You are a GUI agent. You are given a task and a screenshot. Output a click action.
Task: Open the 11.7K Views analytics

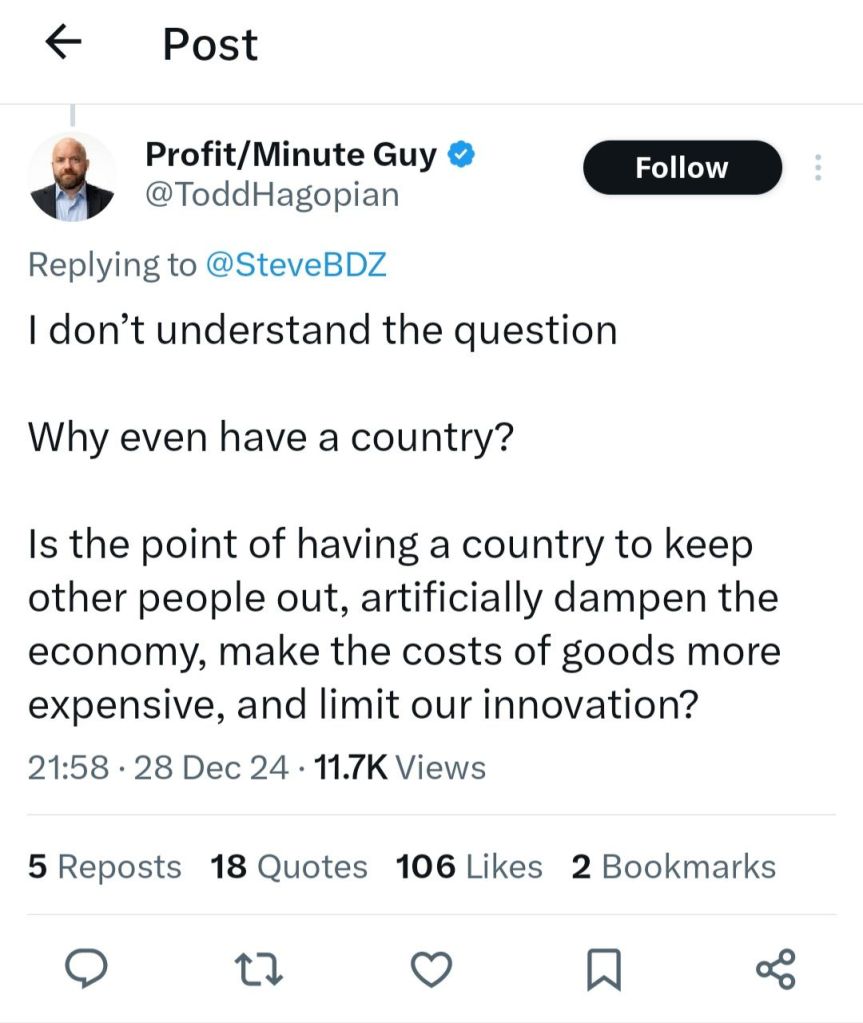pos(399,767)
